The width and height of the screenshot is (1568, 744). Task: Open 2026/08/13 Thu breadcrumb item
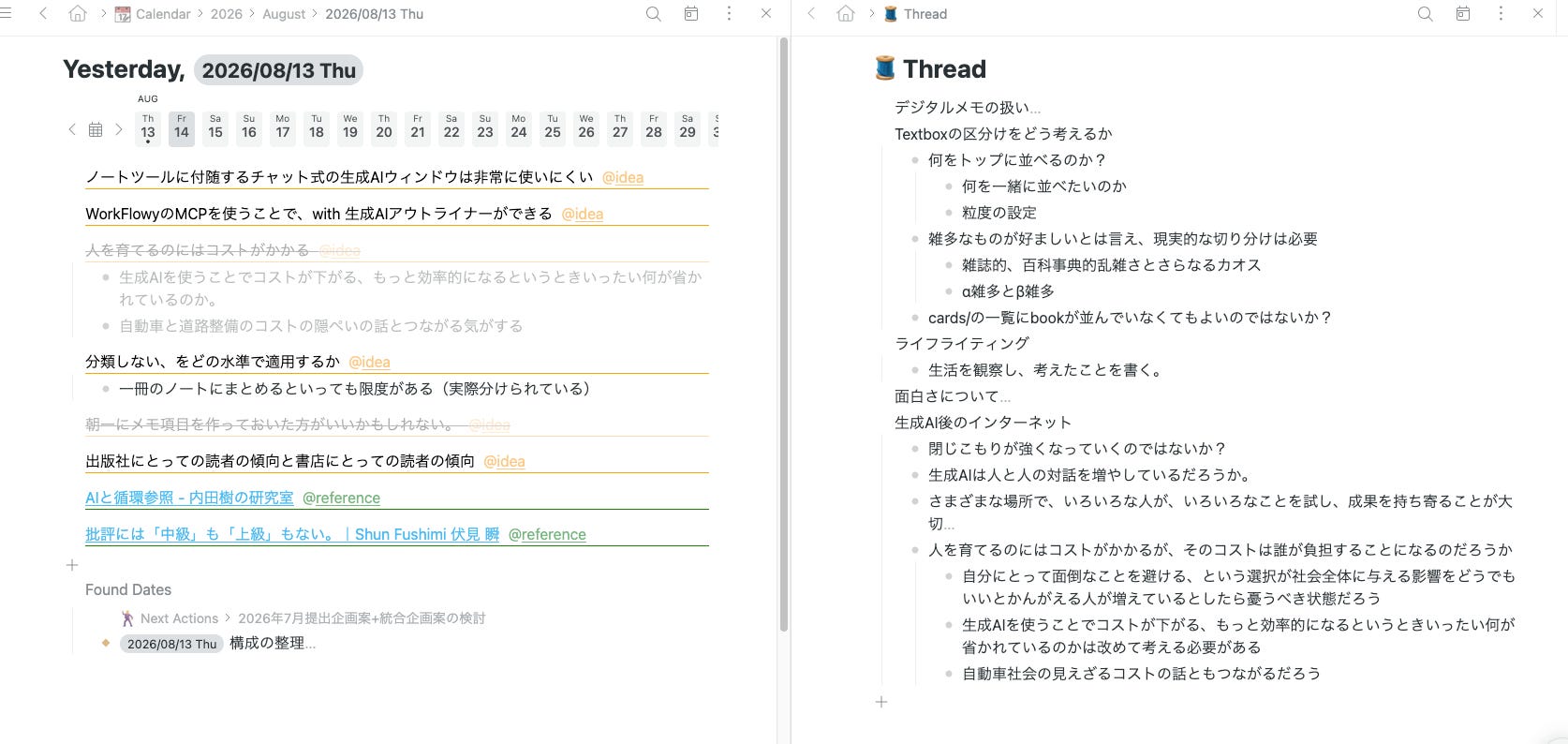374,14
